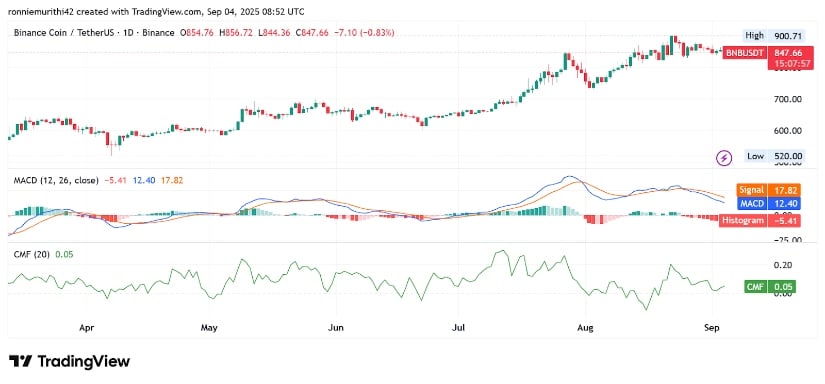Select the CMF (20) indicator title
This screenshot has height=384, width=825.
(x=32, y=255)
